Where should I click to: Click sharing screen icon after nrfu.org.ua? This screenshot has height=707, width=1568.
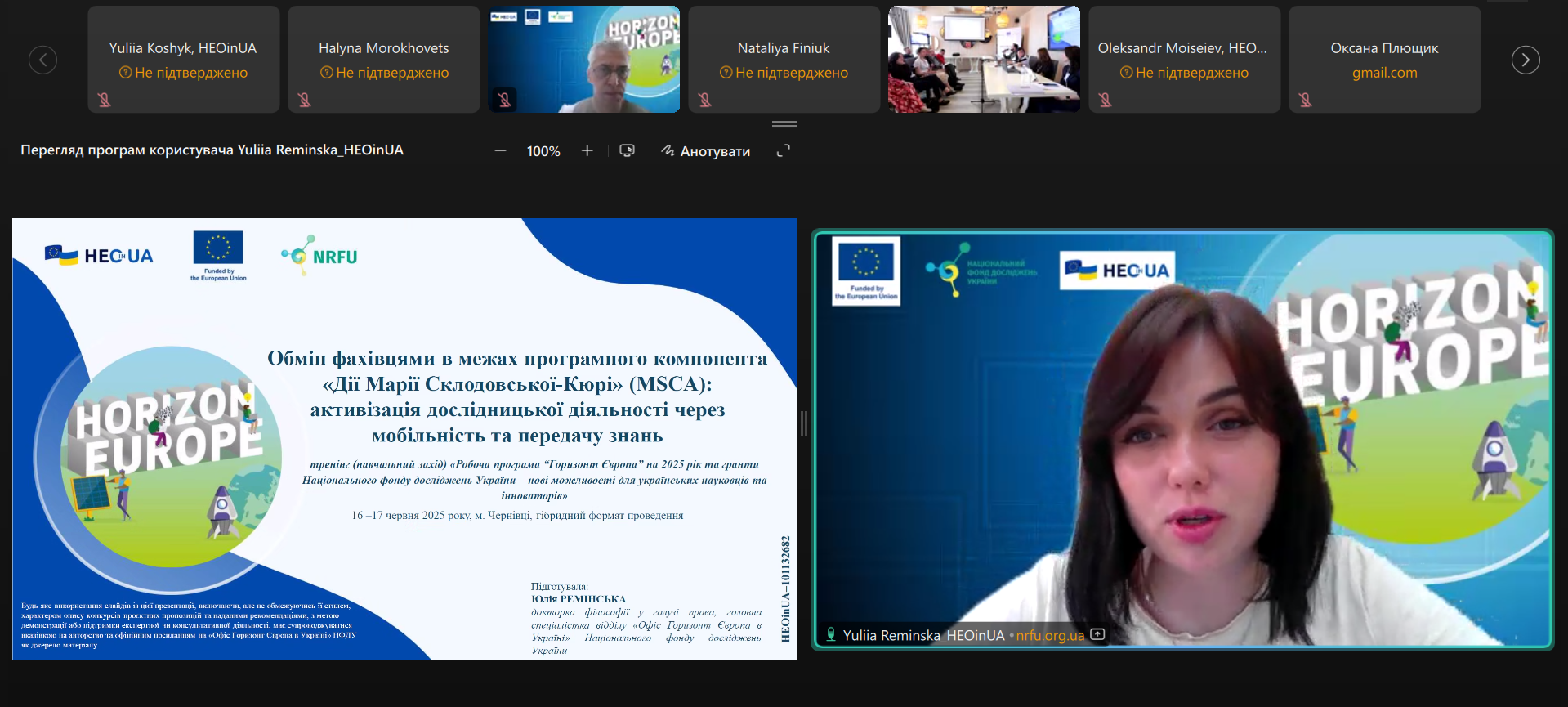(x=1098, y=634)
